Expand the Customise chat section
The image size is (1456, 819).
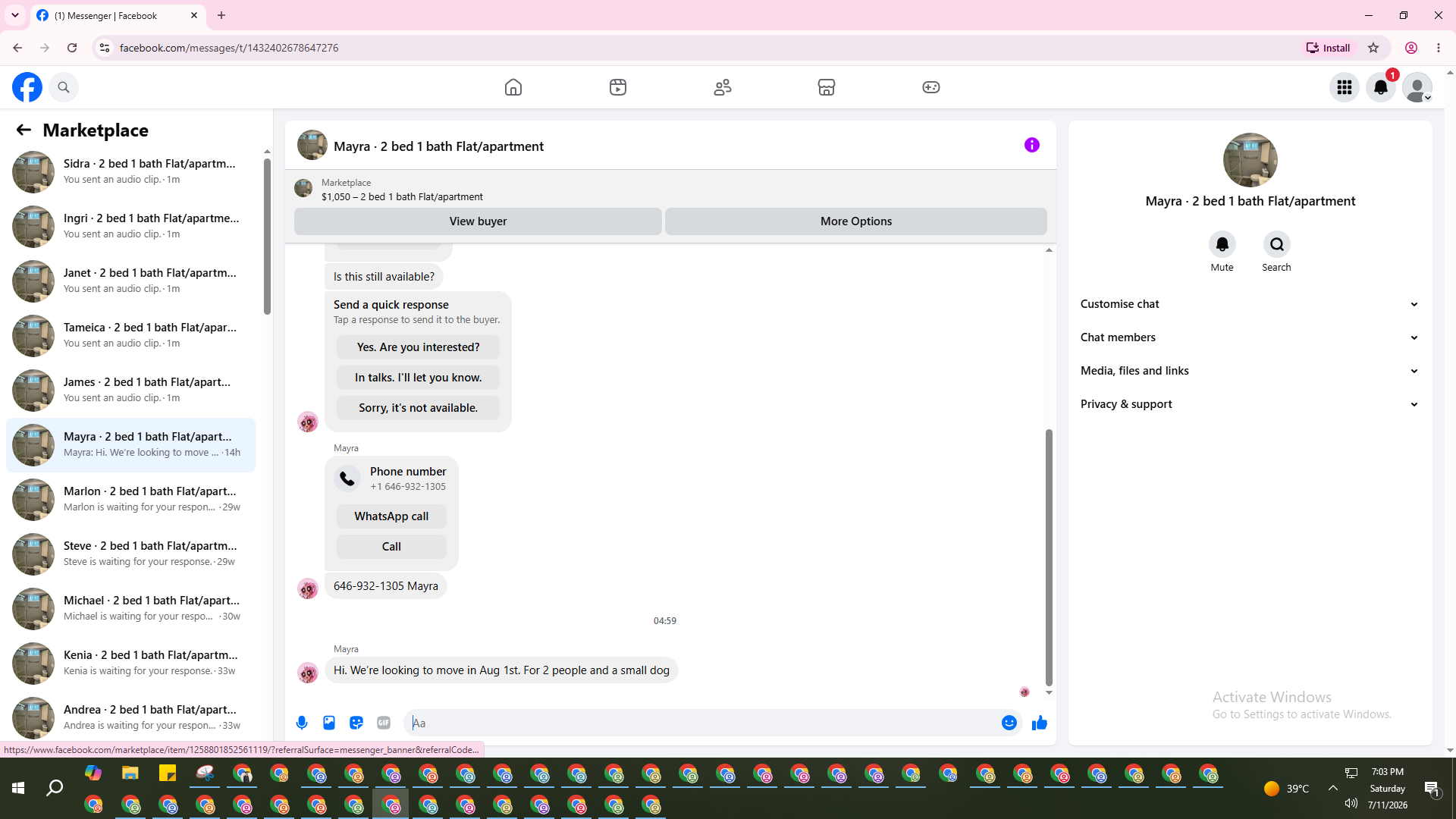(x=1250, y=304)
